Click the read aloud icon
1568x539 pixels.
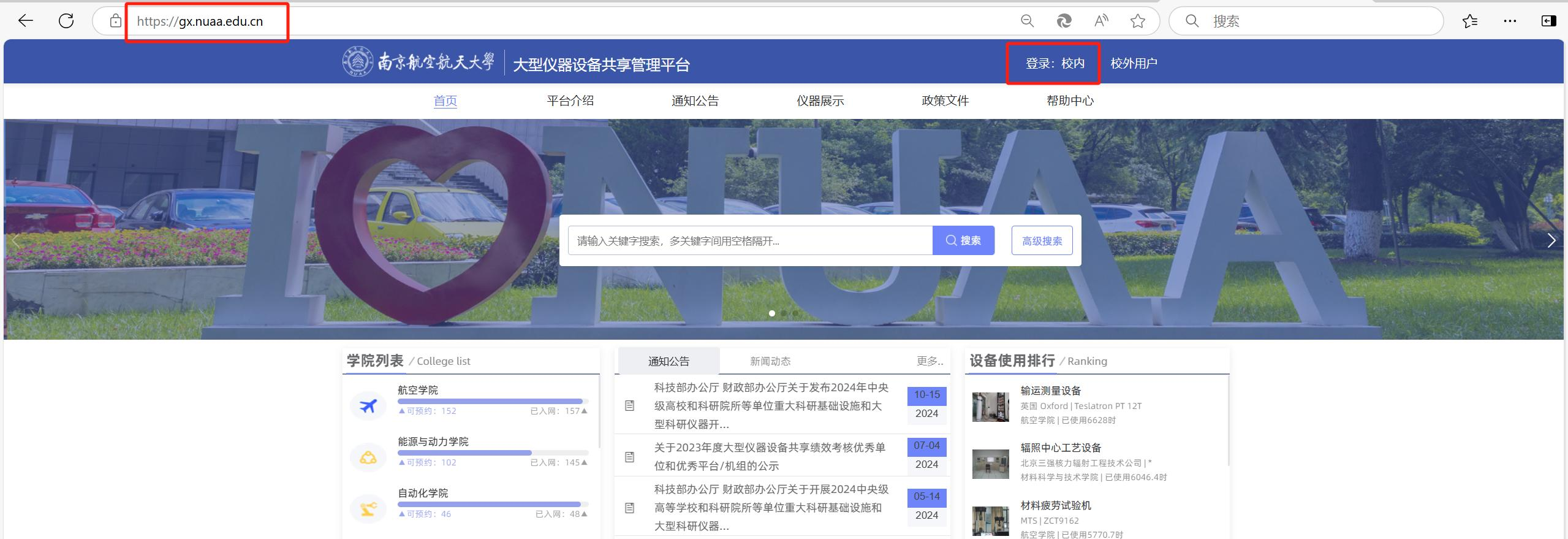tap(1101, 21)
